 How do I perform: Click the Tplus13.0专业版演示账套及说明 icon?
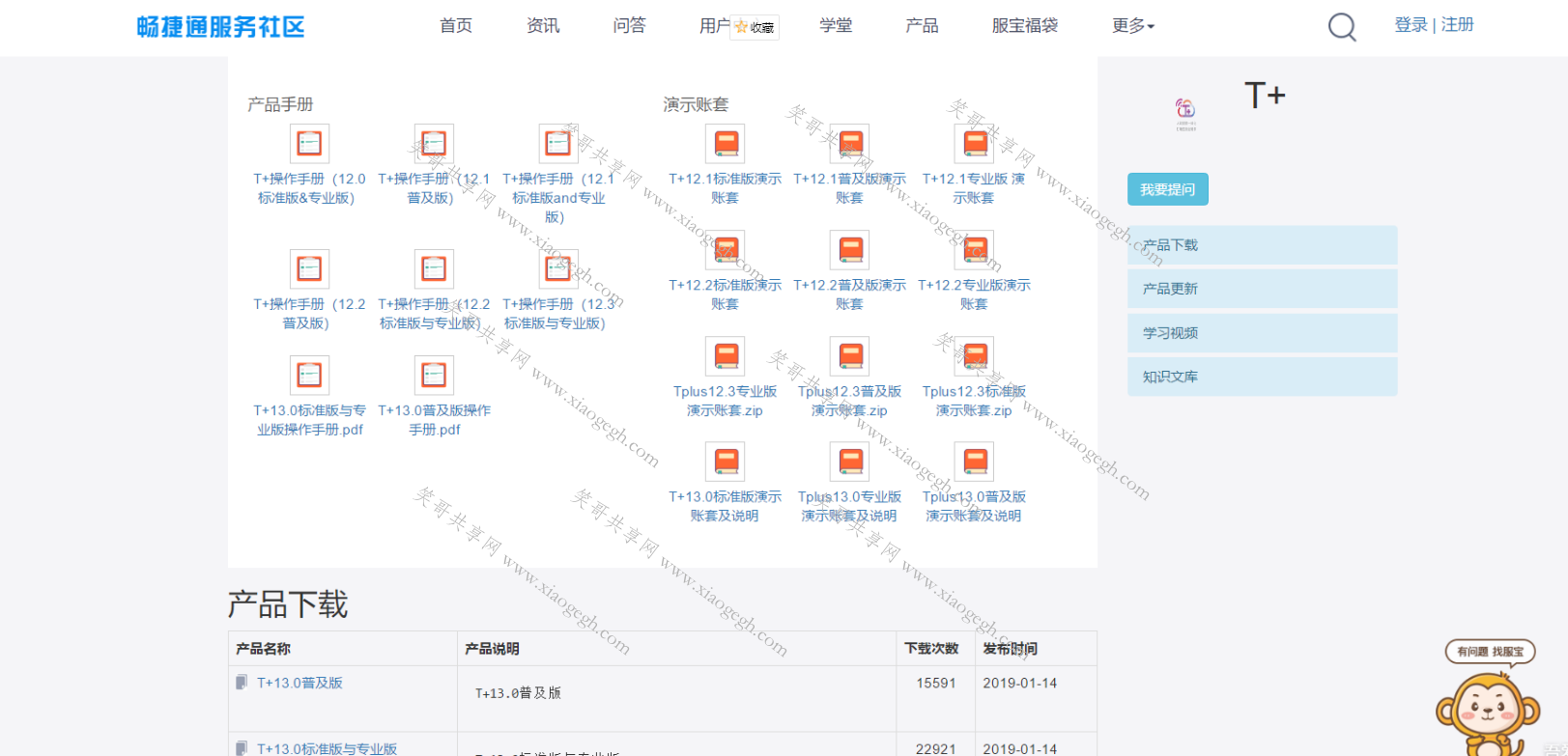click(849, 462)
